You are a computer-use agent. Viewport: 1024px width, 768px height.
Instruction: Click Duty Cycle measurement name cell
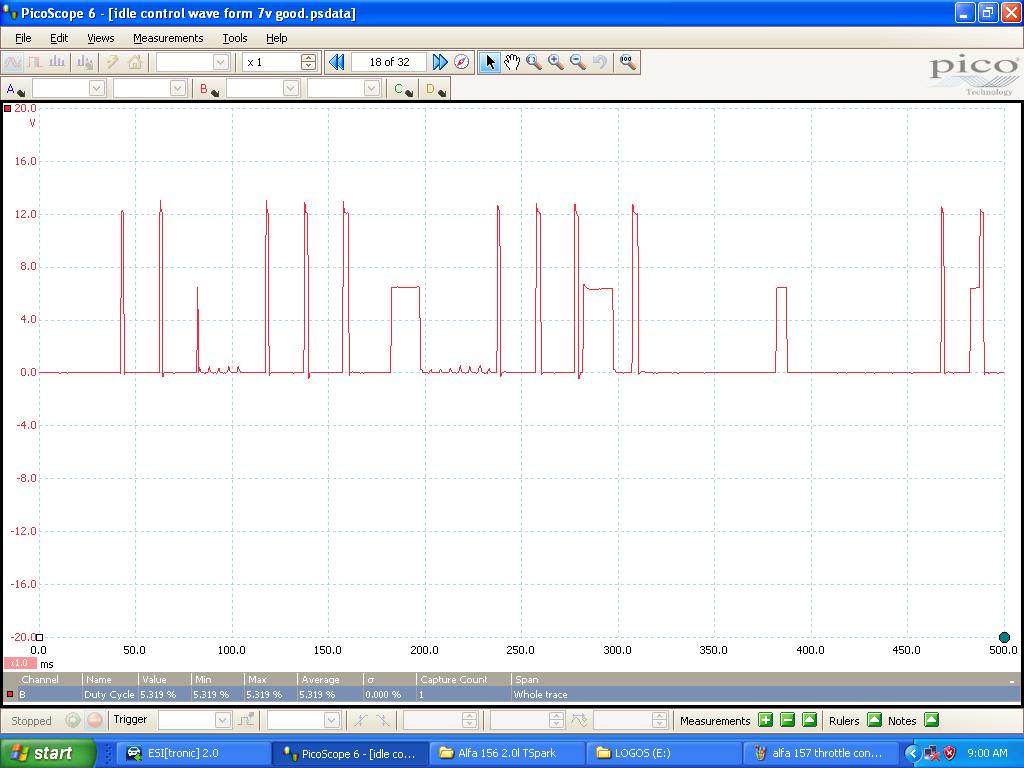[x=110, y=694]
